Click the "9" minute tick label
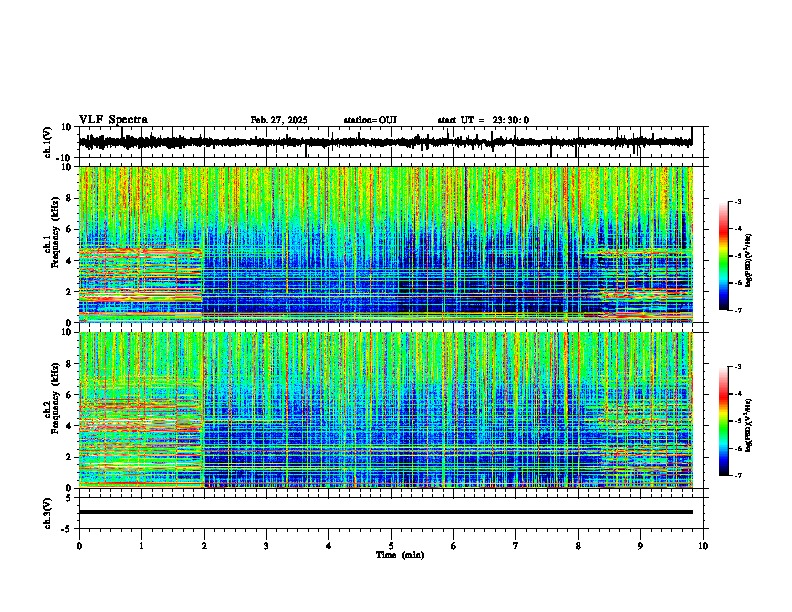The width and height of the screenshot is (792, 612). pos(640,546)
